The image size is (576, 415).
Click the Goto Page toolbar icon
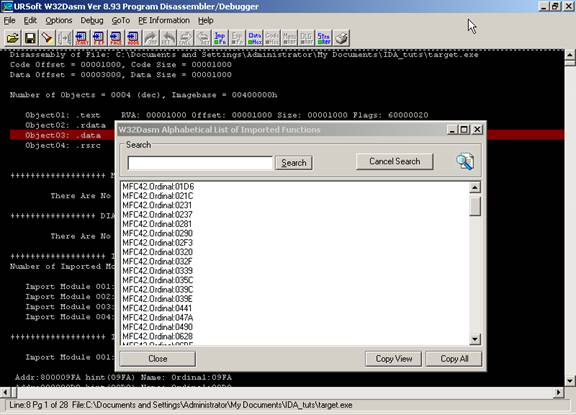(x=116, y=38)
